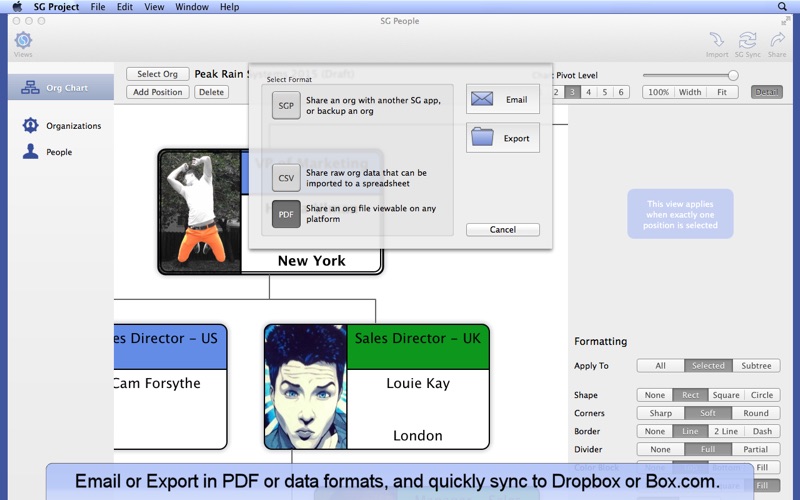
Task: Select pivot level 5
Action: click(x=605, y=92)
